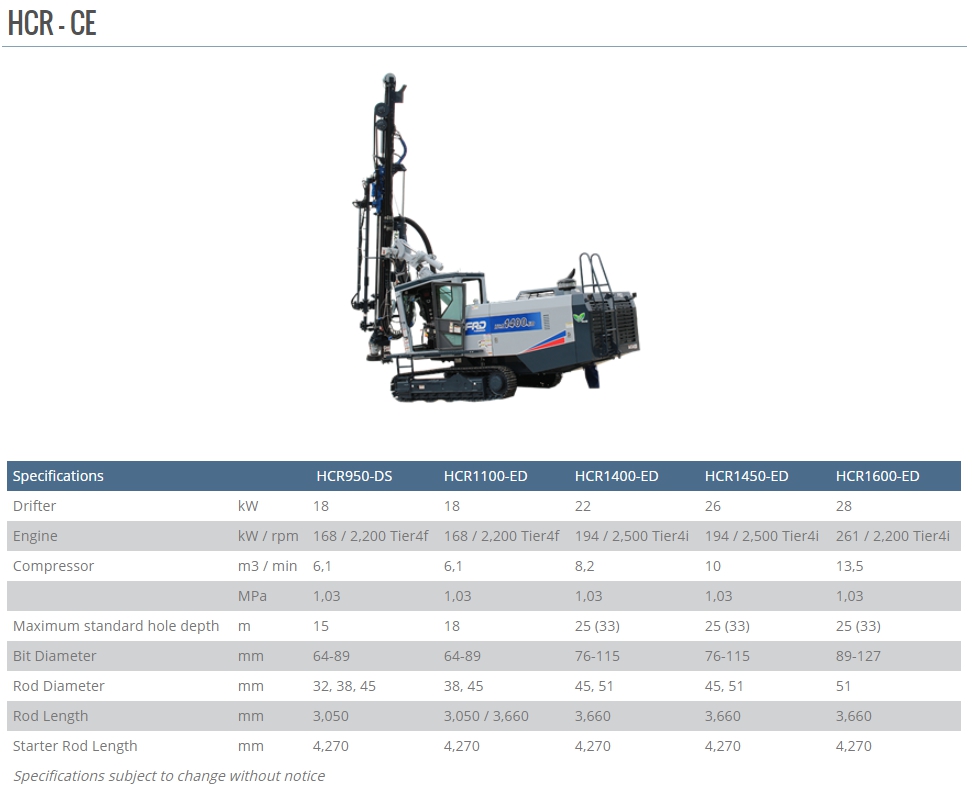Select the HCR1100-ED column header

pyautogui.click(x=486, y=476)
